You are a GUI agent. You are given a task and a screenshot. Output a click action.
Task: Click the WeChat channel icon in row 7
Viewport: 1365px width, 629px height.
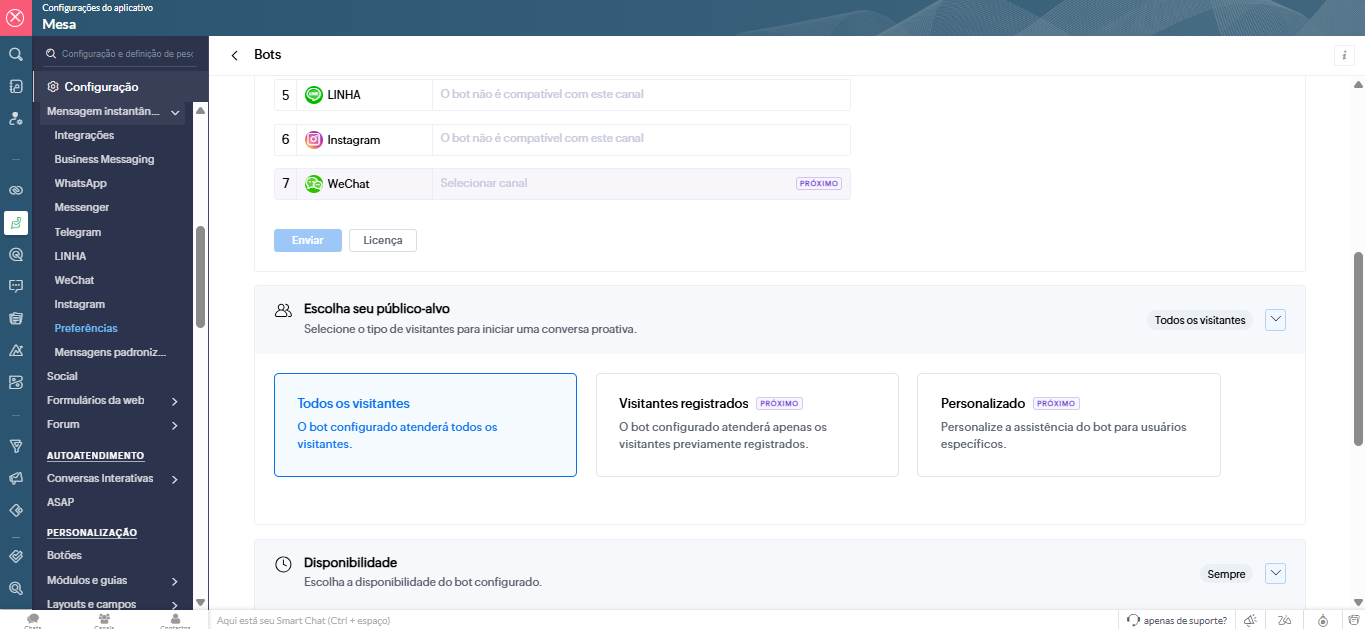pos(314,184)
